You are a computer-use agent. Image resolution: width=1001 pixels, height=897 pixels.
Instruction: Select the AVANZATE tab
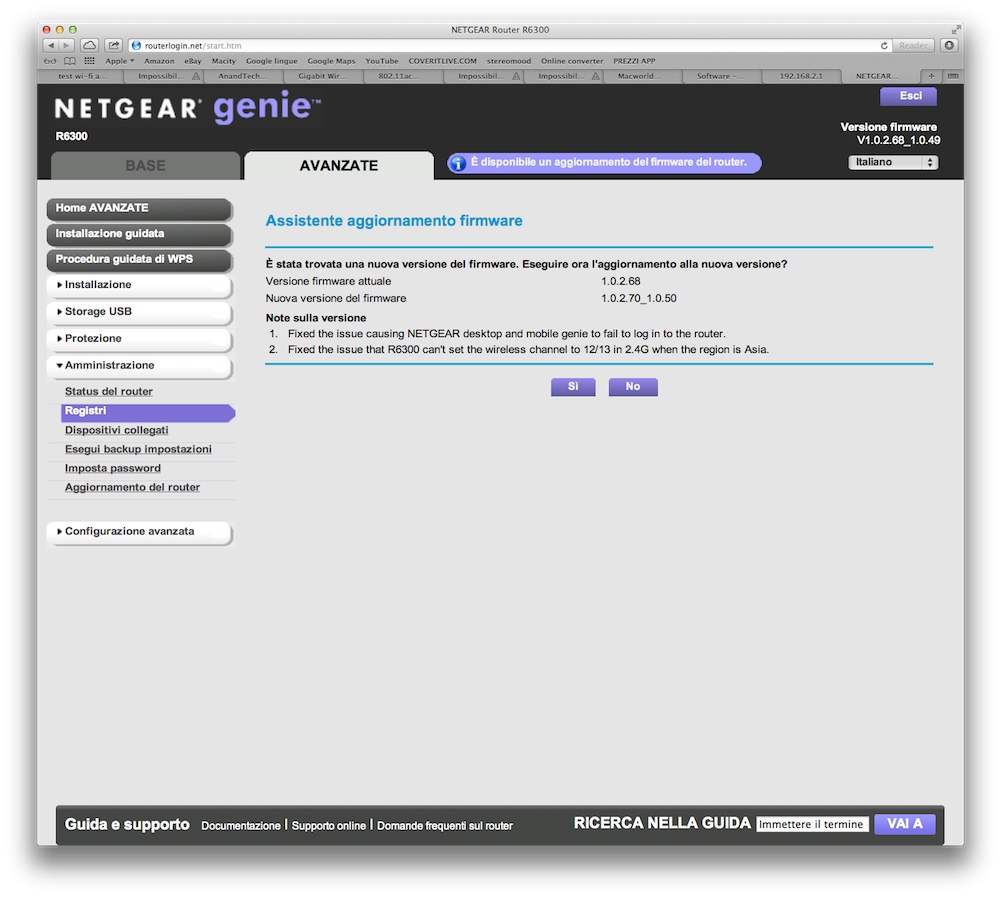[339, 165]
